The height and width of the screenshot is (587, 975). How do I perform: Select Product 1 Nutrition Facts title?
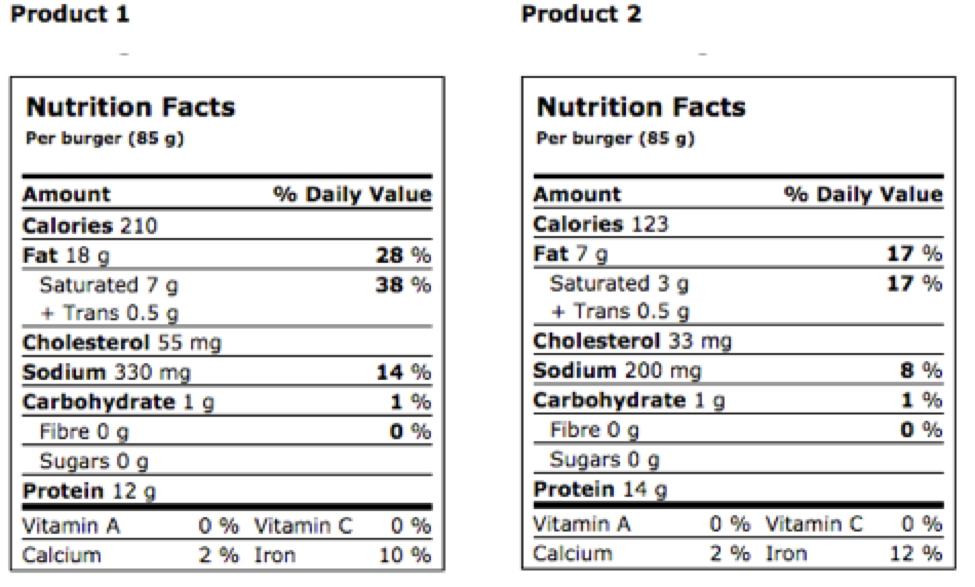[130, 107]
